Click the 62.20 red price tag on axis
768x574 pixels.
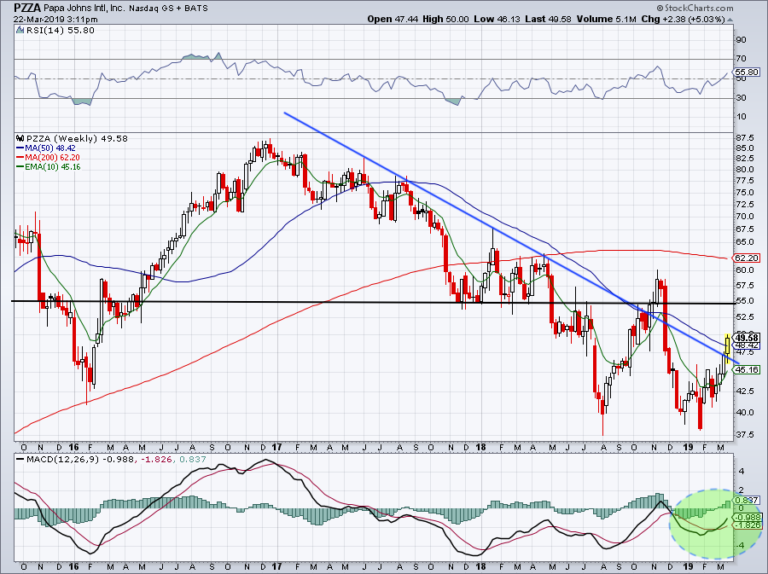coord(747,258)
